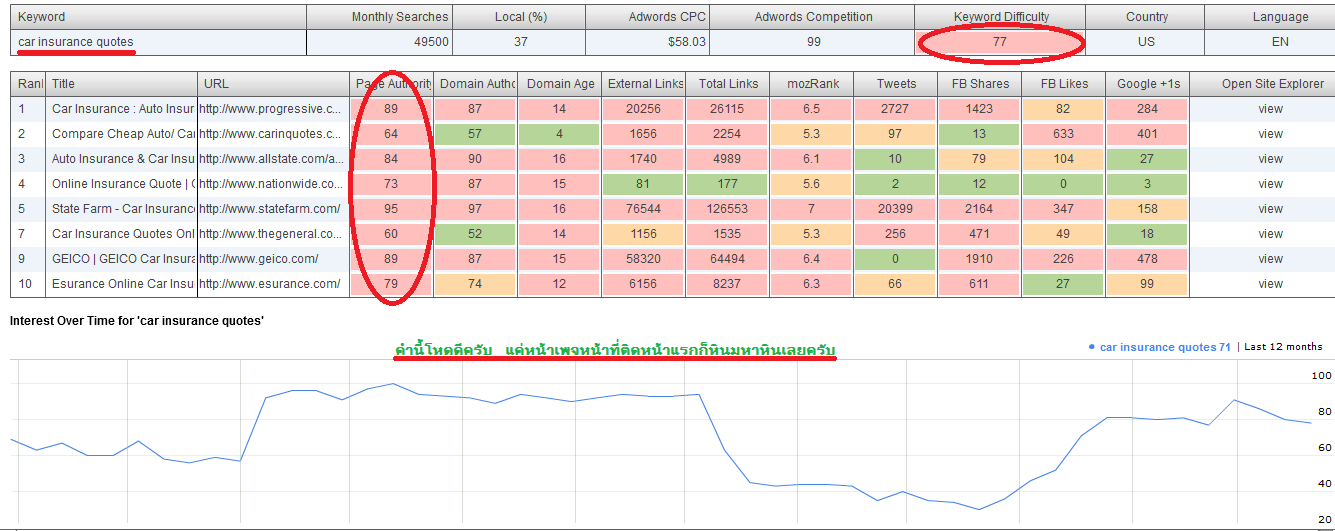Select the http://www.esurance.com/ URL cell
The height and width of the screenshot is (531, 1335).
tap(273, 284)
